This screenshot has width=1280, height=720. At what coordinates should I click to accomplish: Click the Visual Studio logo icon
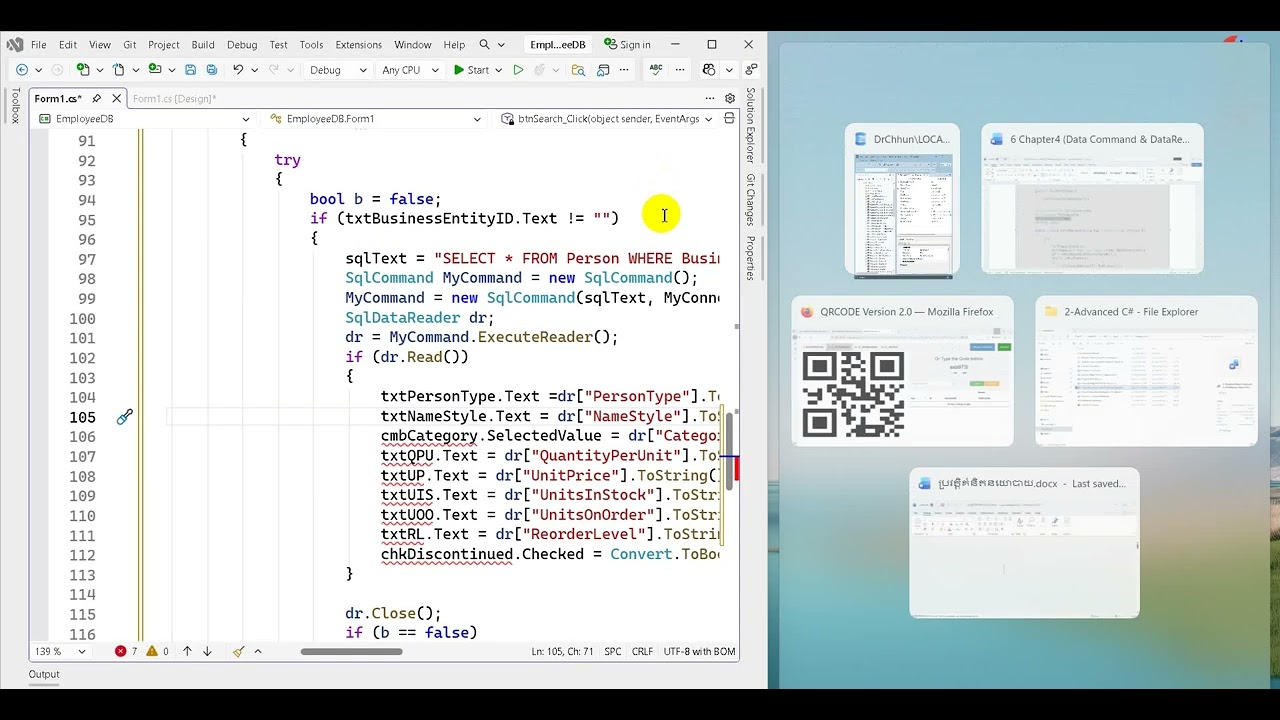coord(15,45)
